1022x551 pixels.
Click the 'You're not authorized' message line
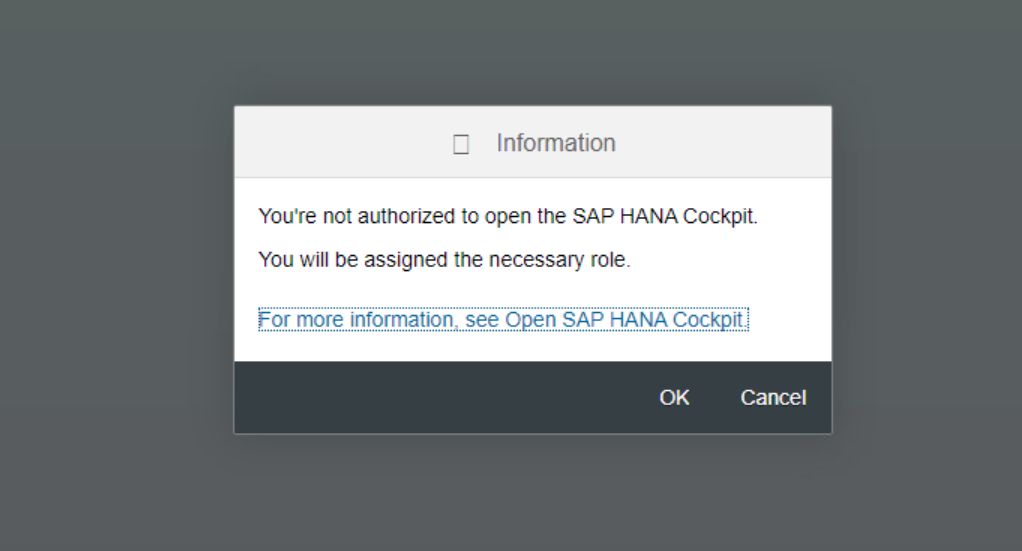pyautogui.click(x=508, y=216)
